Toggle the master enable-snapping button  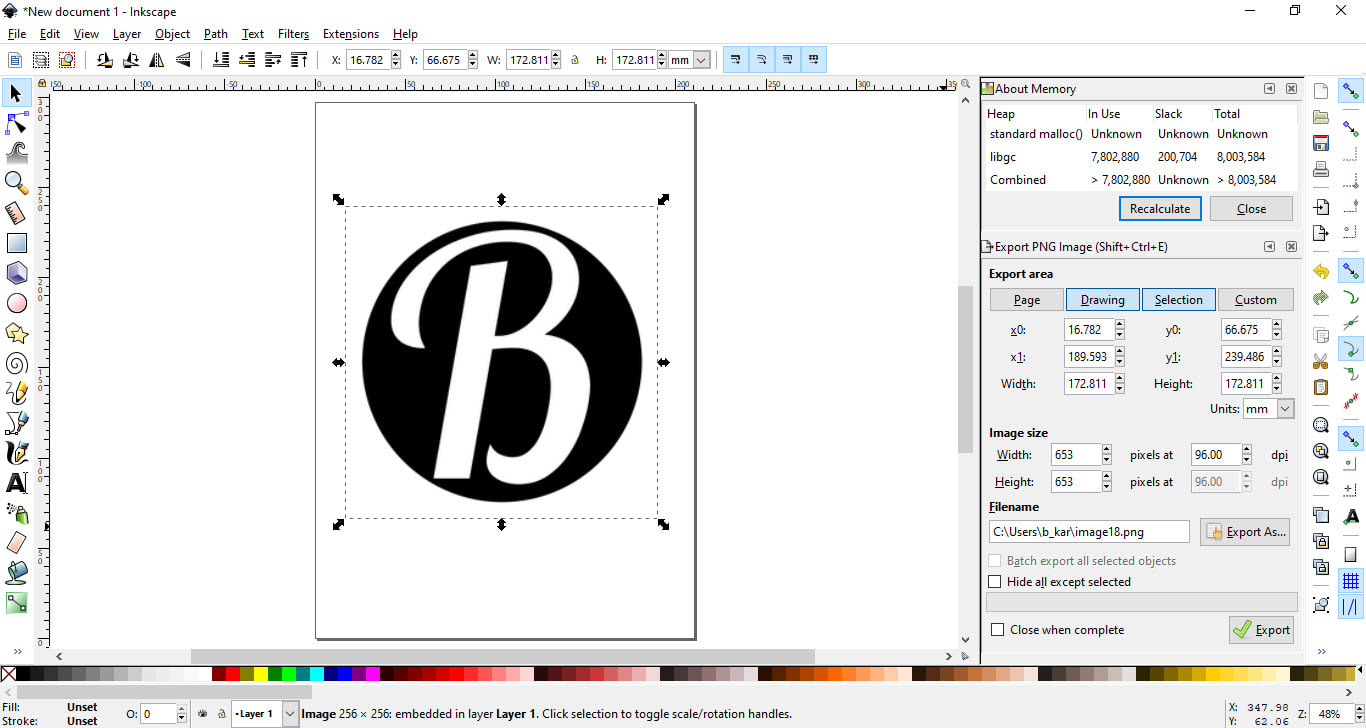pyautogui.click(x=1351, y=92)
